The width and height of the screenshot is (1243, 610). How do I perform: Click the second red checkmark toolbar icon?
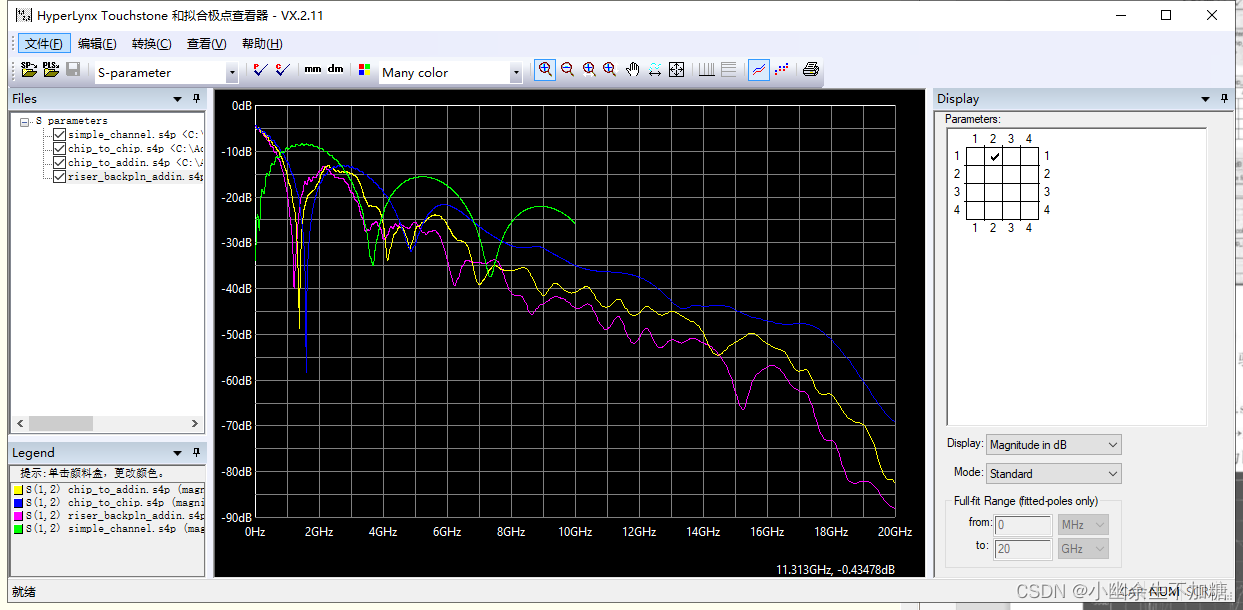(282, 70)
